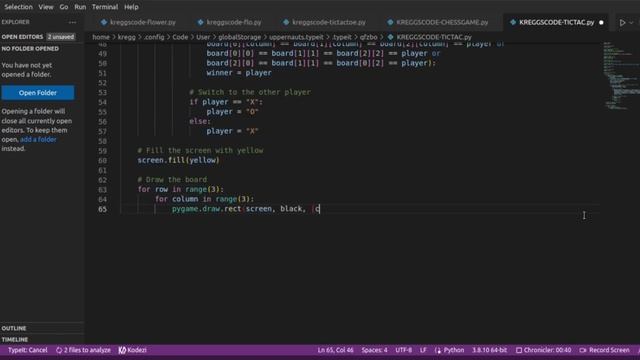640x360 pixels.
Task: Expand the Open Editors section
Action: (x=22, y=37)
